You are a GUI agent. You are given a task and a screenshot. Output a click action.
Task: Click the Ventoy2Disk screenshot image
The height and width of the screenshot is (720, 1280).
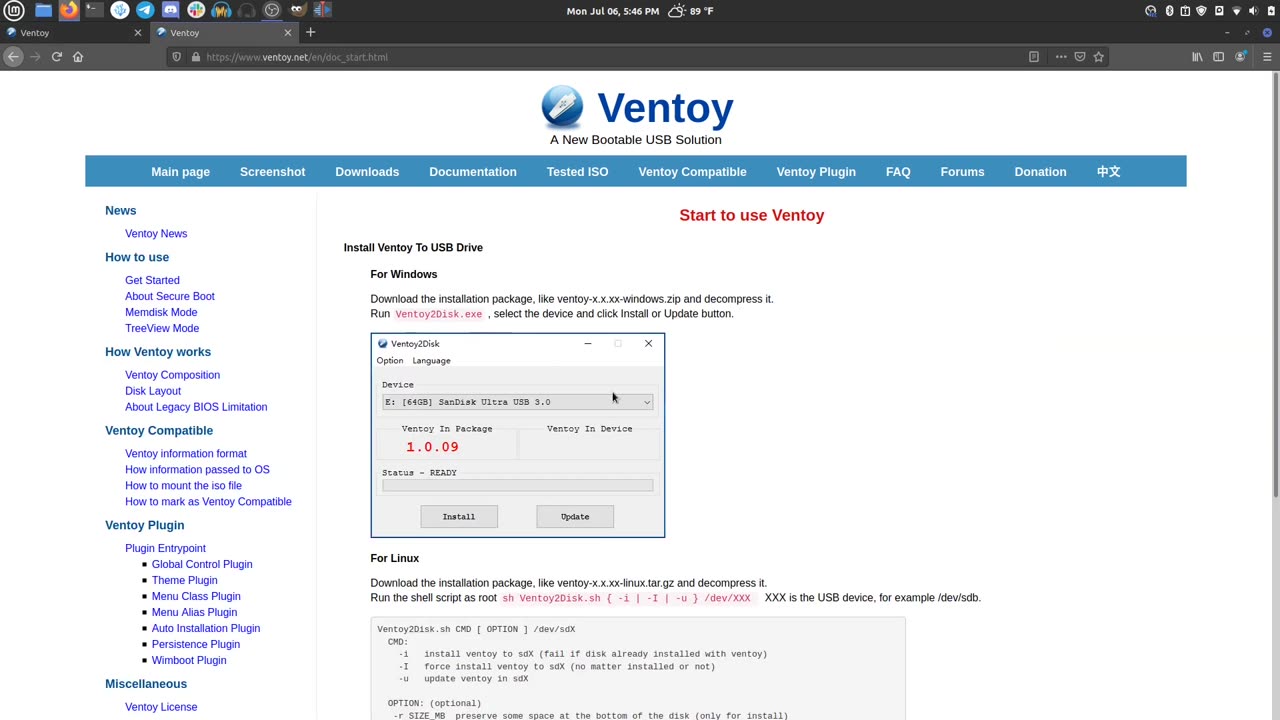[x=517, y=435]
